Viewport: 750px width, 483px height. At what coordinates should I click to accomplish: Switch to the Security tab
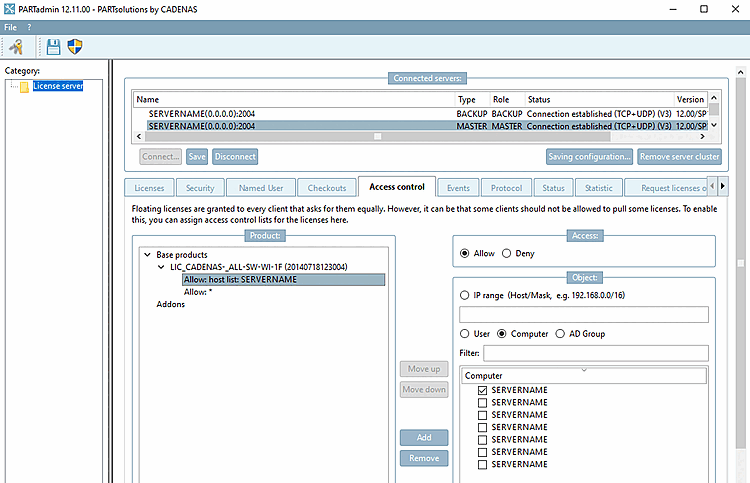[200, 188]
